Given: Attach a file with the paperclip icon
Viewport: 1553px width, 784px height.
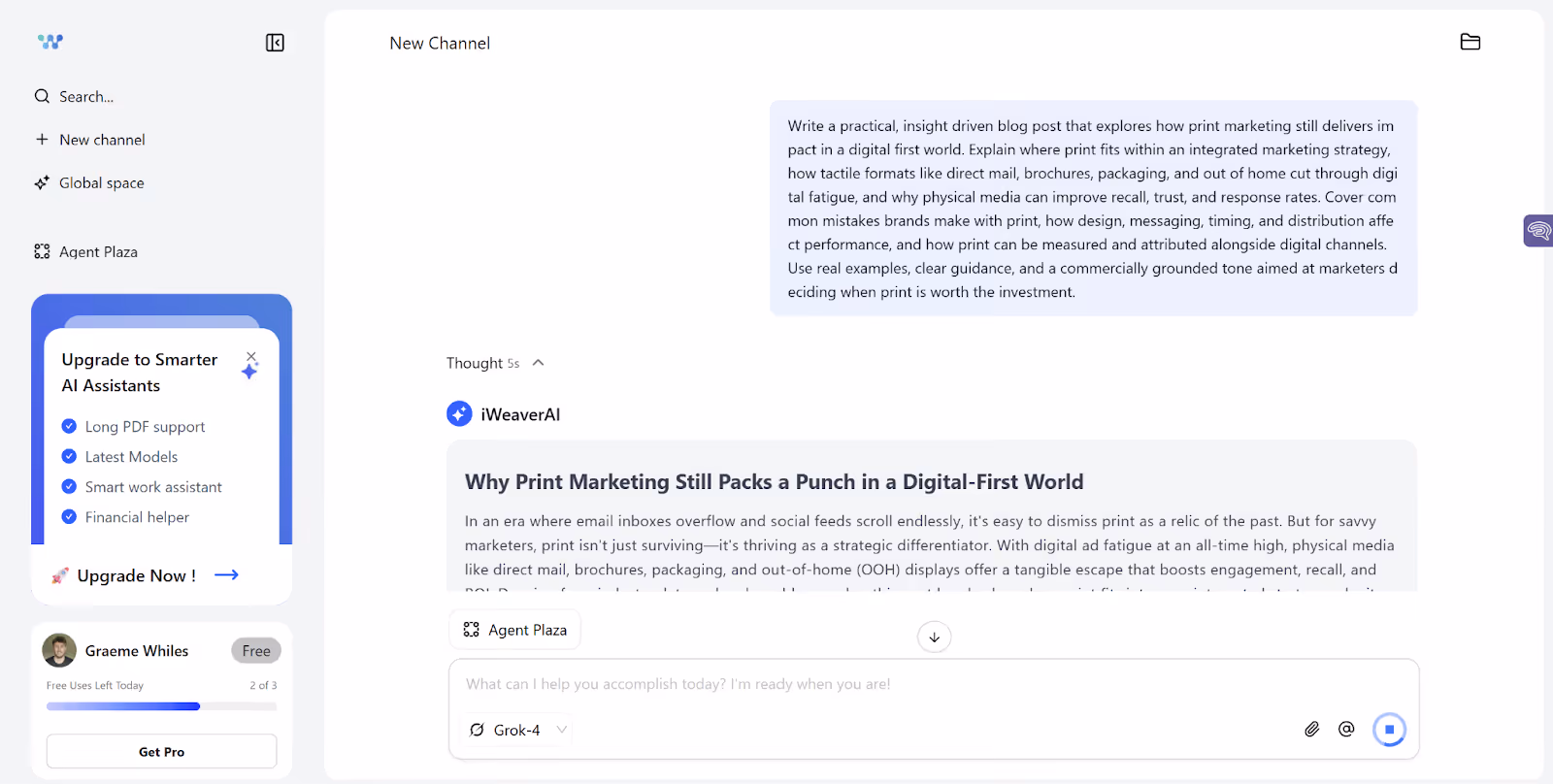Looking at the screenshot, I should 1311,729.
